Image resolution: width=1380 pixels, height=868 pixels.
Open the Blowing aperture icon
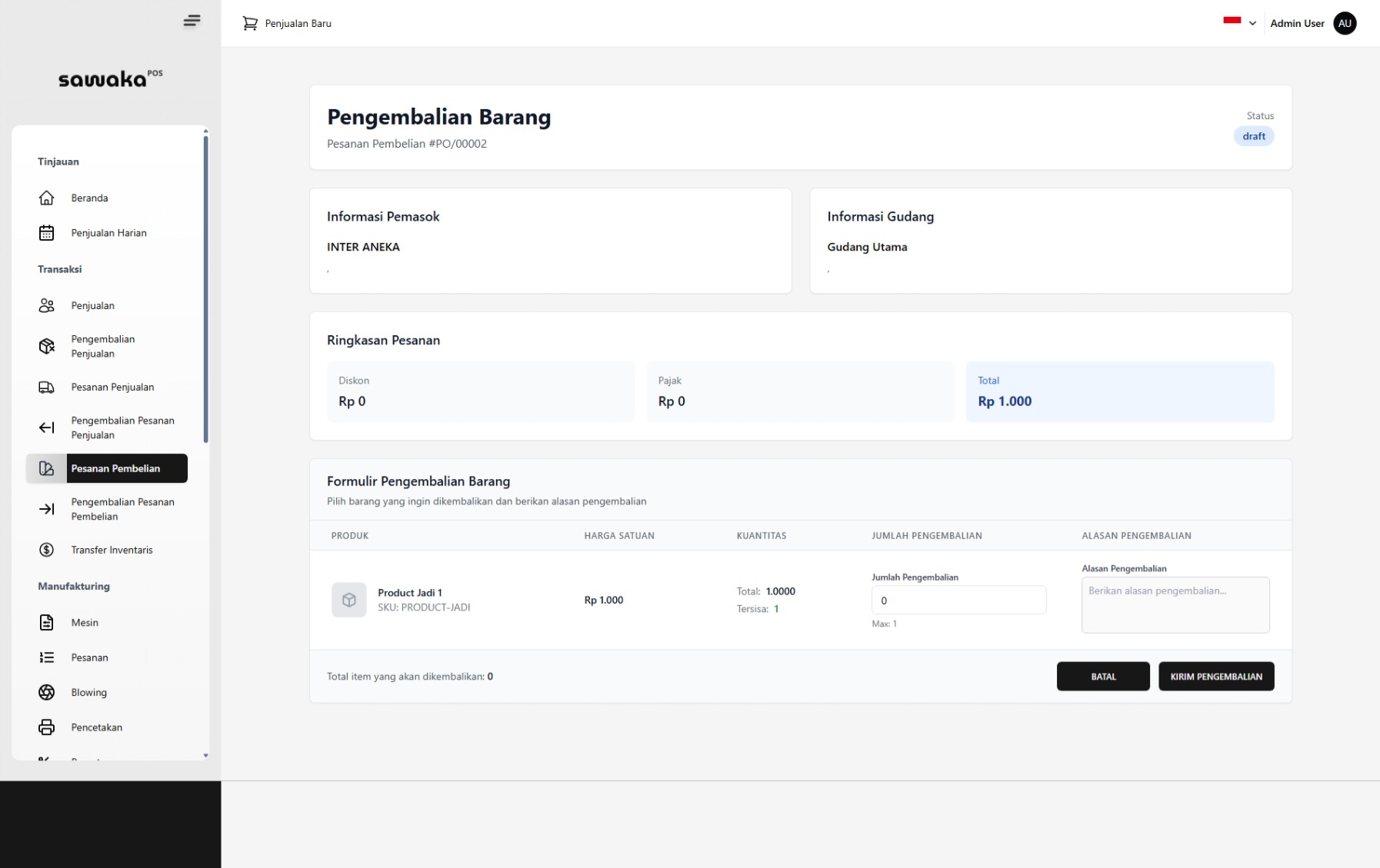click(x=46, y=692)
